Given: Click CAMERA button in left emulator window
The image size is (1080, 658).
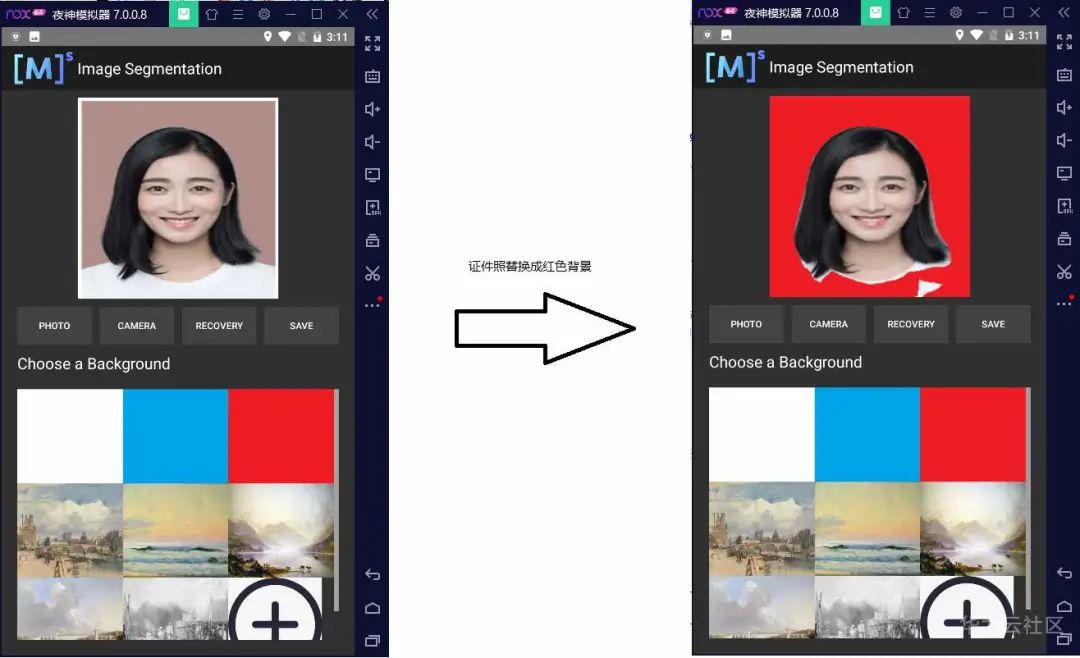Looking at the screenshot, I should coord(136,325).
